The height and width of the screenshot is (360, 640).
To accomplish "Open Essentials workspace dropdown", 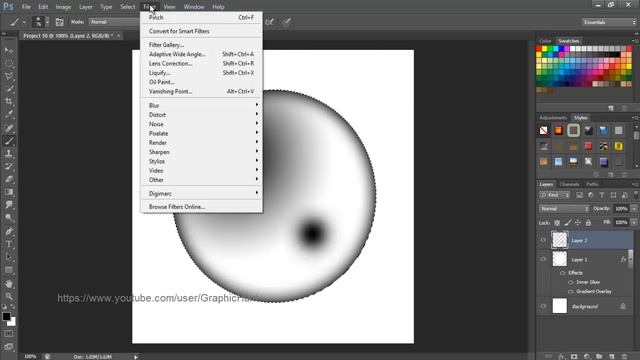I will [x=609, y=22].
